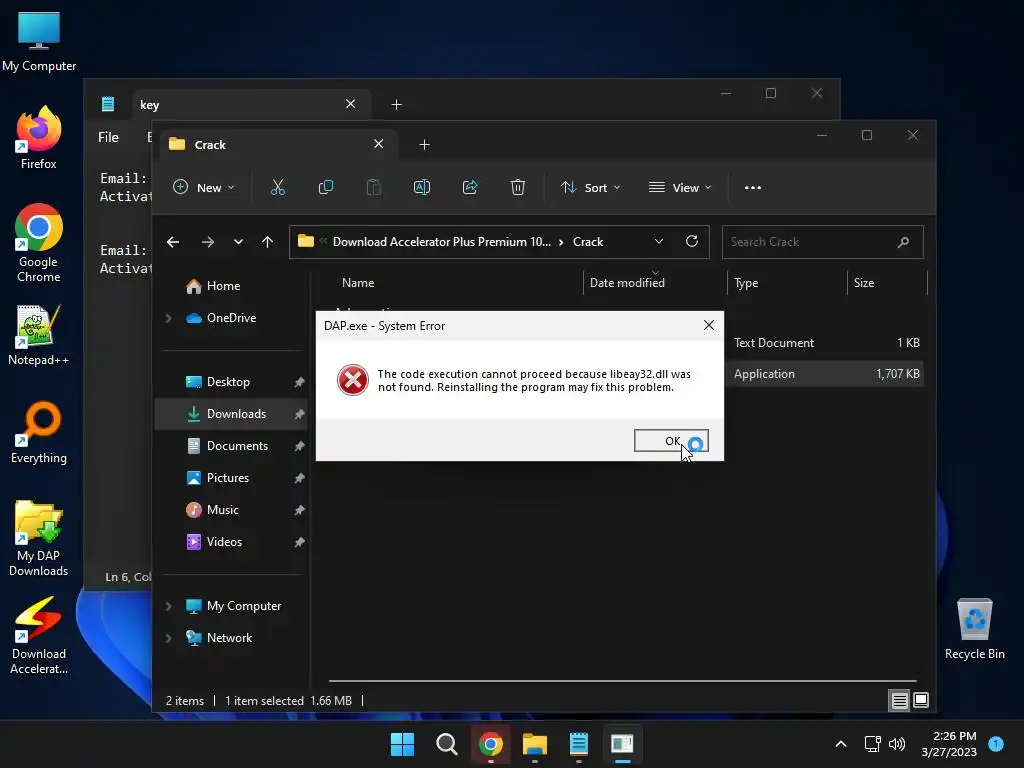Click the Cut icon in the Explorer toolbar

[x=278, y=187]
